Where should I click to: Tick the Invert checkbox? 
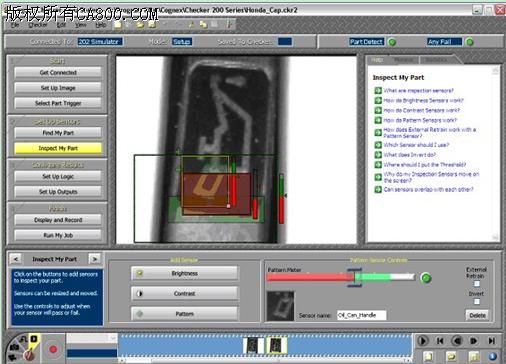tap(477, 301)
